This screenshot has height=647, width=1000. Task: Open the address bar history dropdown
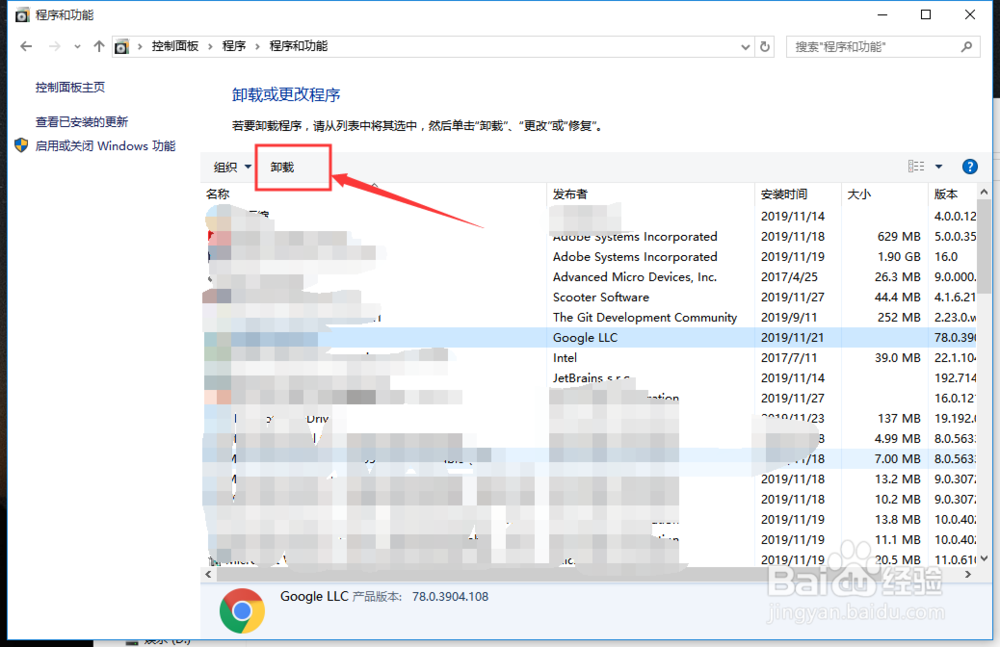744,46
